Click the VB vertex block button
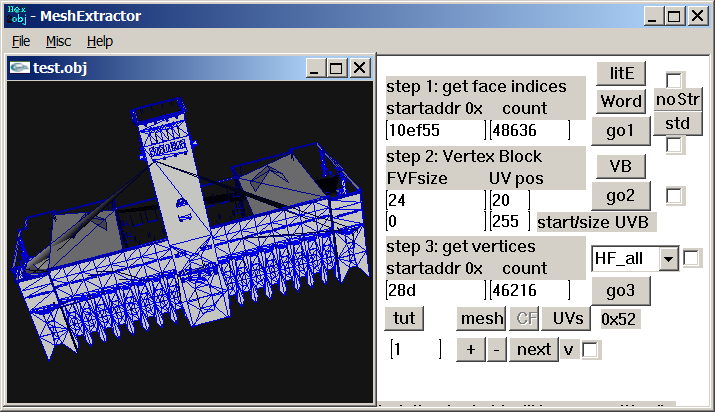This screenshot has width=715, height=412. tap(621, 166)
